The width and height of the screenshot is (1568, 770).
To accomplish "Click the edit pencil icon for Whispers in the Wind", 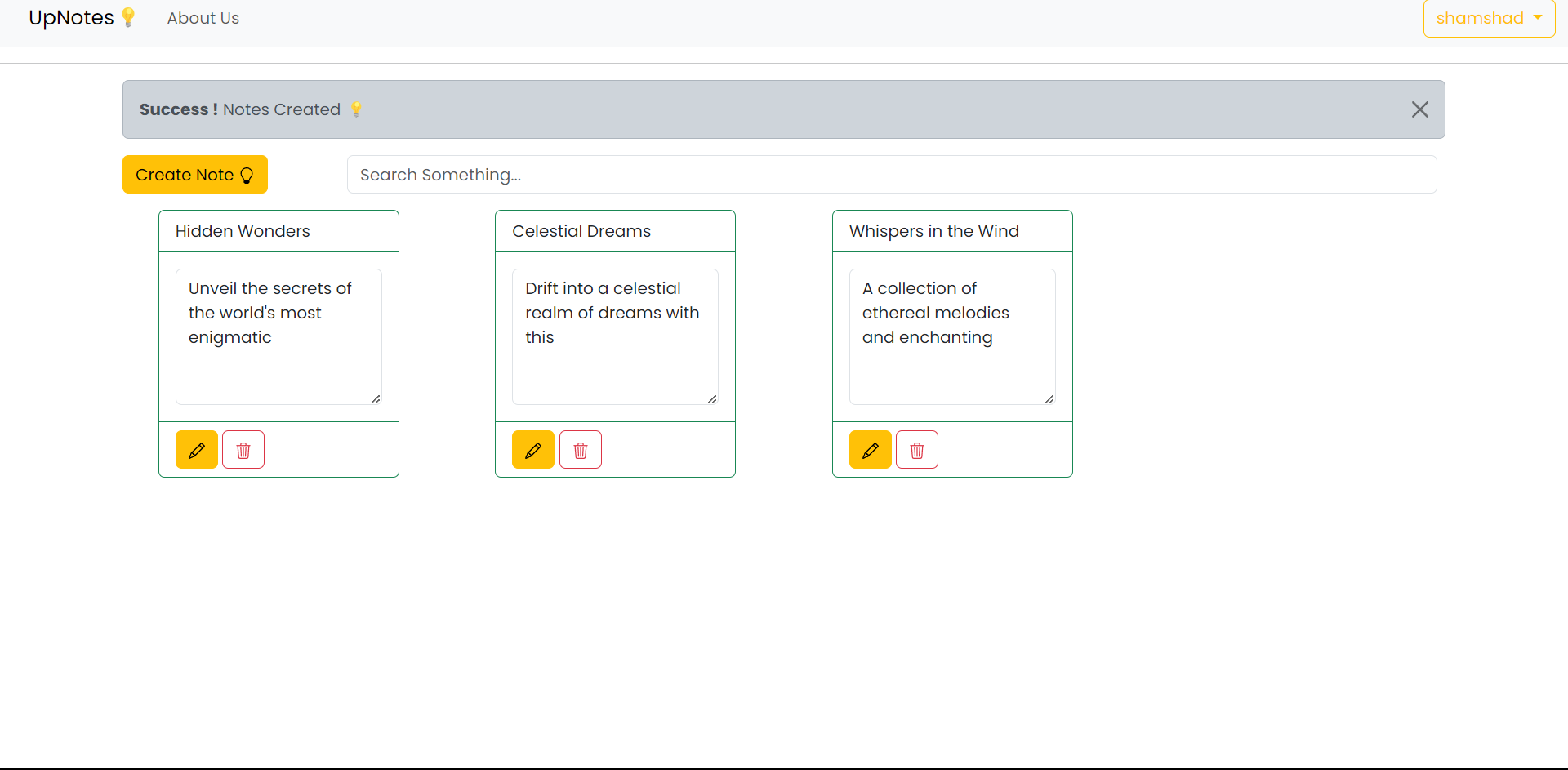I will pyautogui.click(x=870, y=449).
